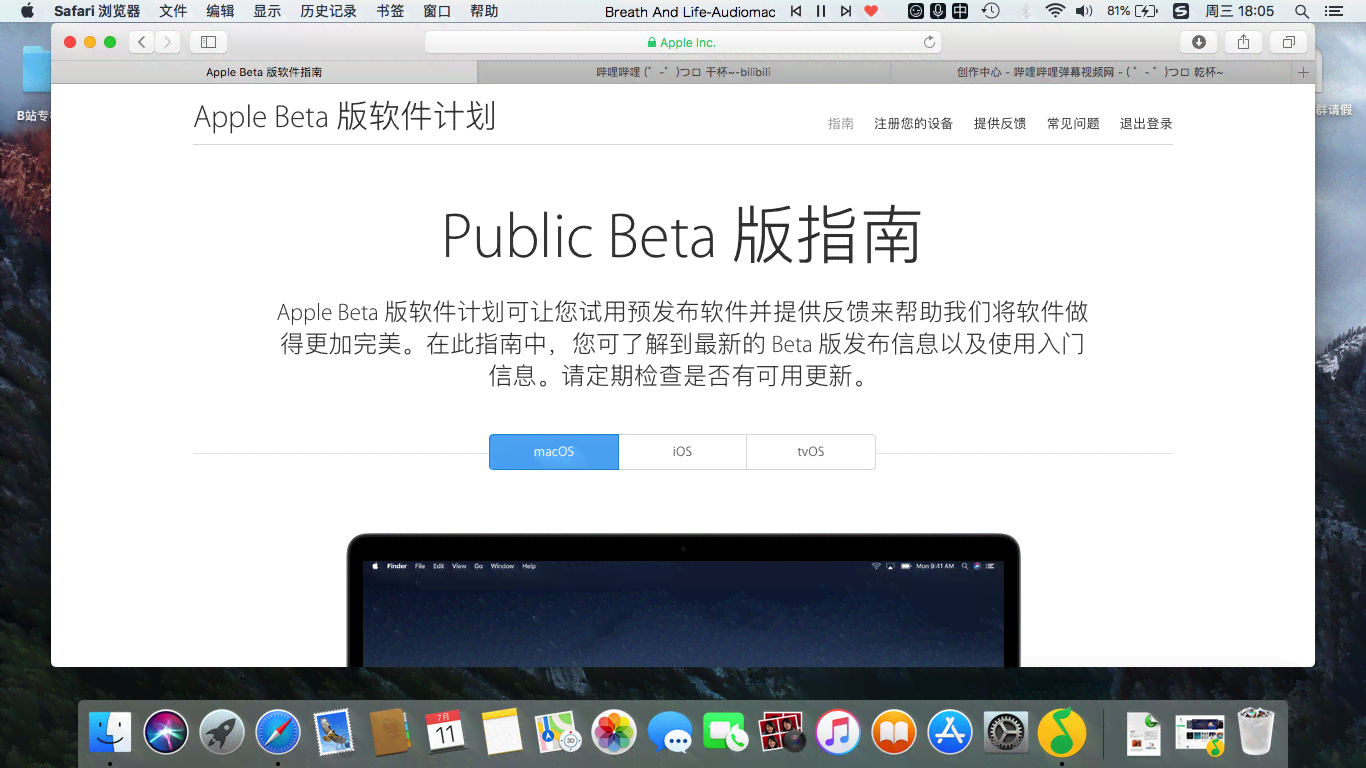This screenshot has width=1366, height=768.
Task: Click the Apple Beta 版软件计划 title
Action: 345,116
